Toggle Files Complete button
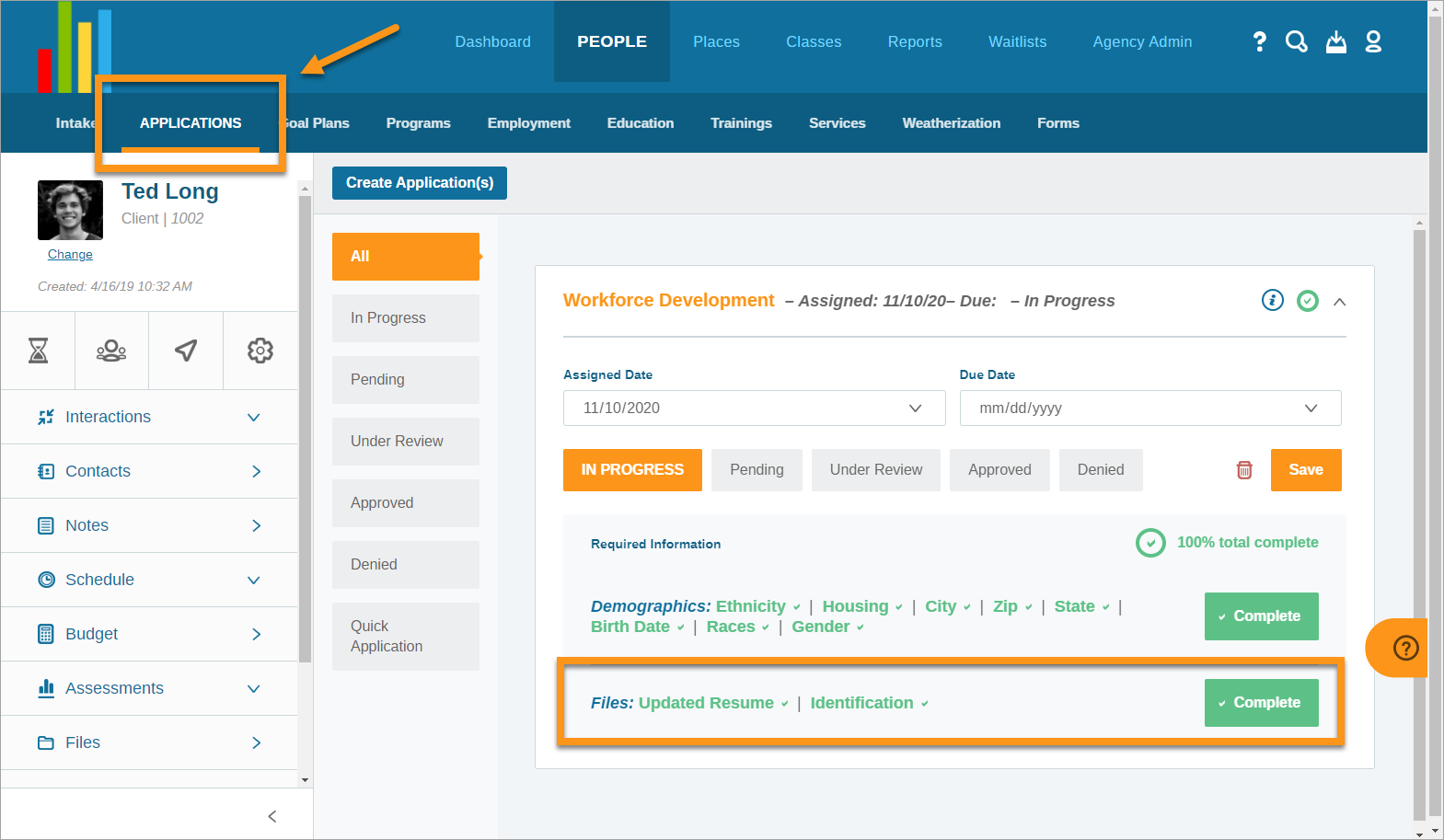 [x=1261, y=703]
